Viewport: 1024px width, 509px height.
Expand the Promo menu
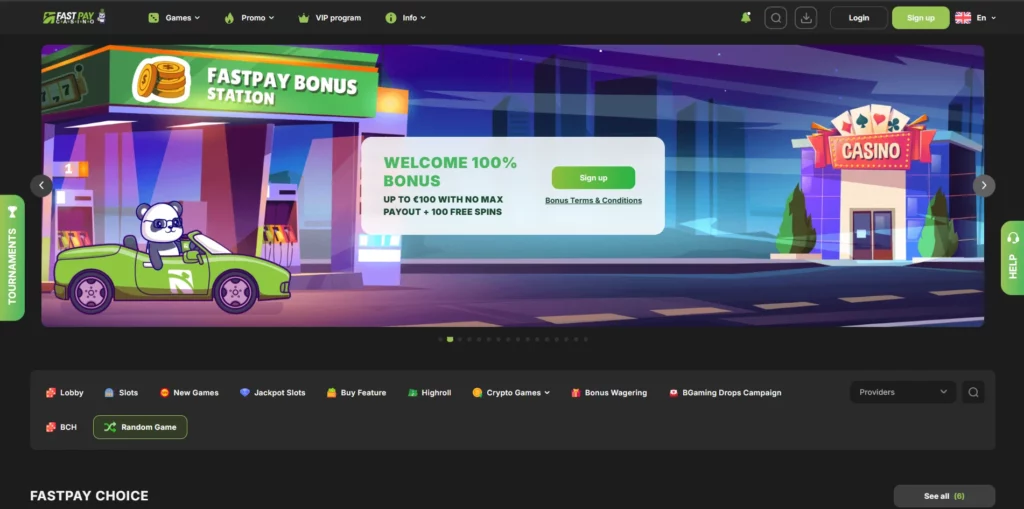(249, 18)
